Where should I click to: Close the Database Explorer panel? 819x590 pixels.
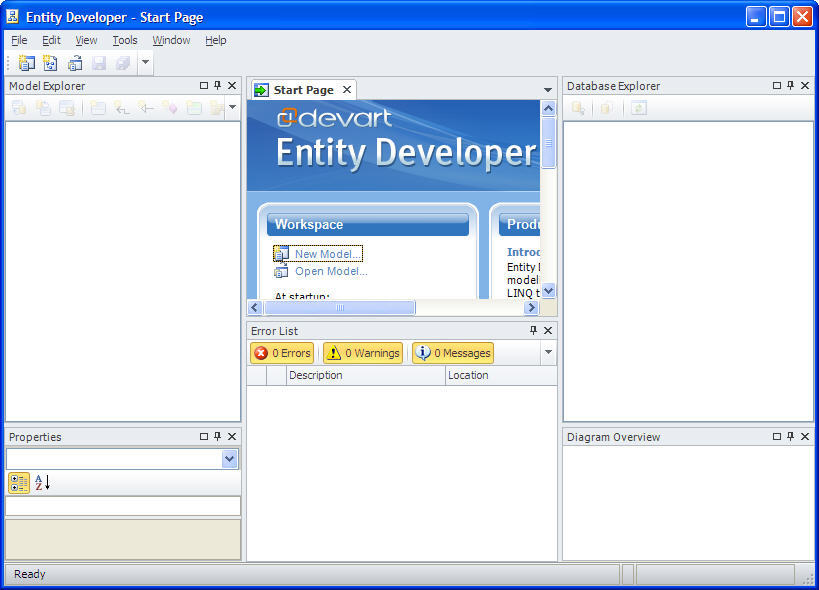(x=805, y=86)
